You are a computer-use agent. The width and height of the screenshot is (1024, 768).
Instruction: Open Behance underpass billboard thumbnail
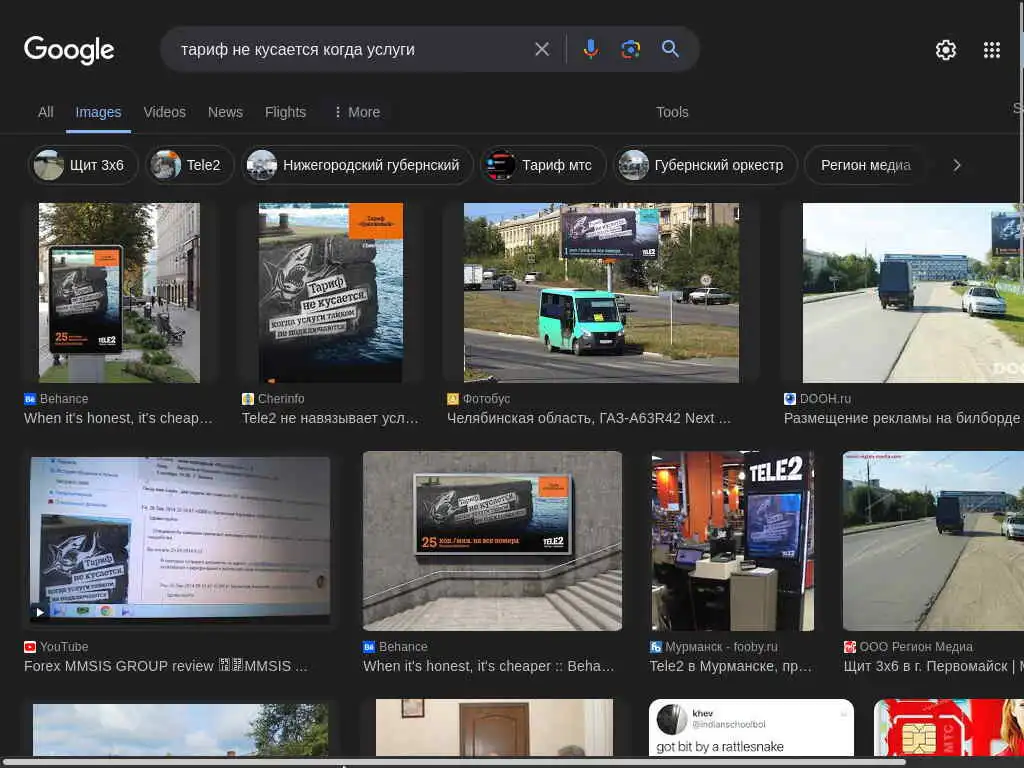492,541
